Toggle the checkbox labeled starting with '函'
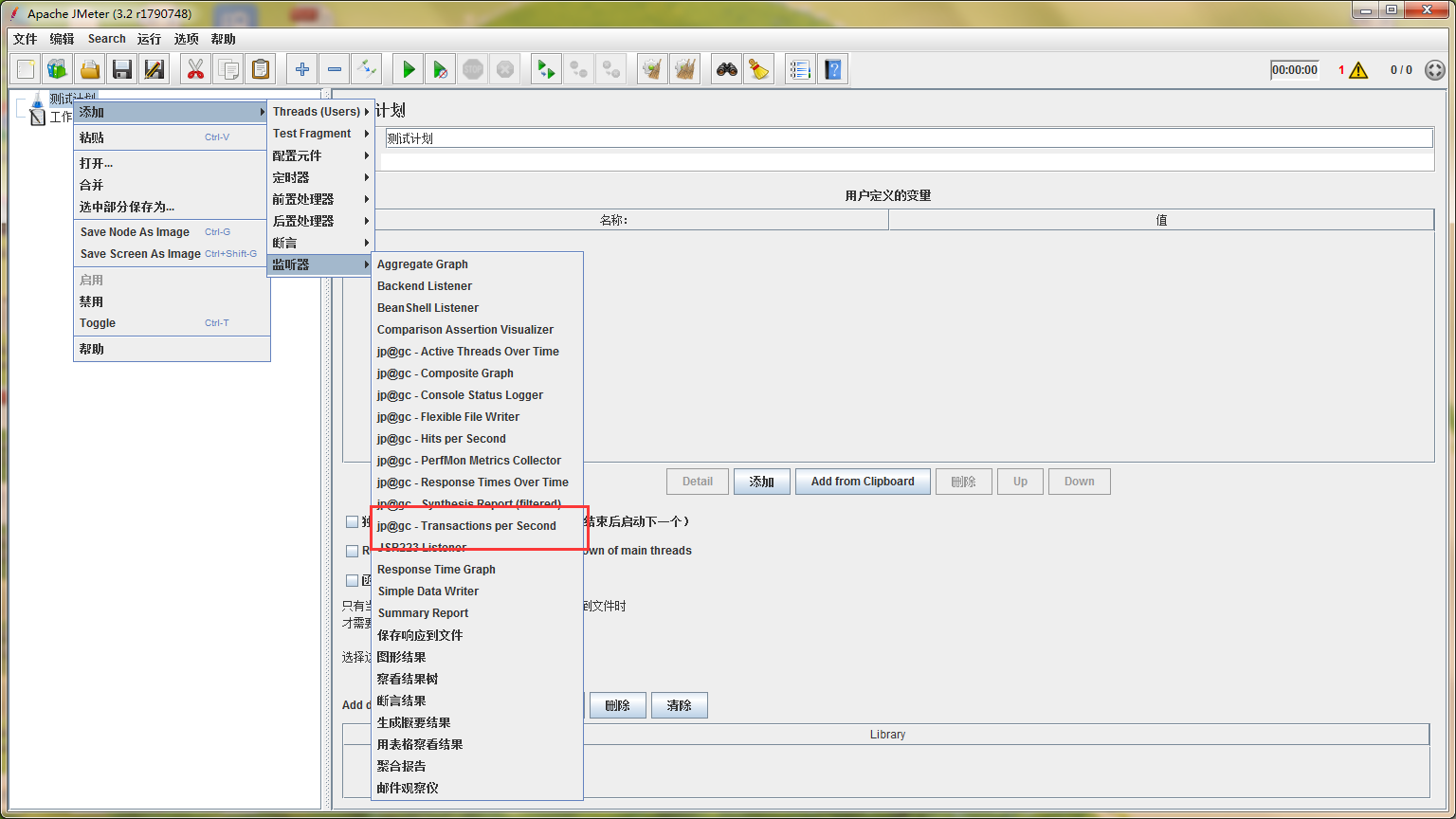1456x819 pixels. 353,580
